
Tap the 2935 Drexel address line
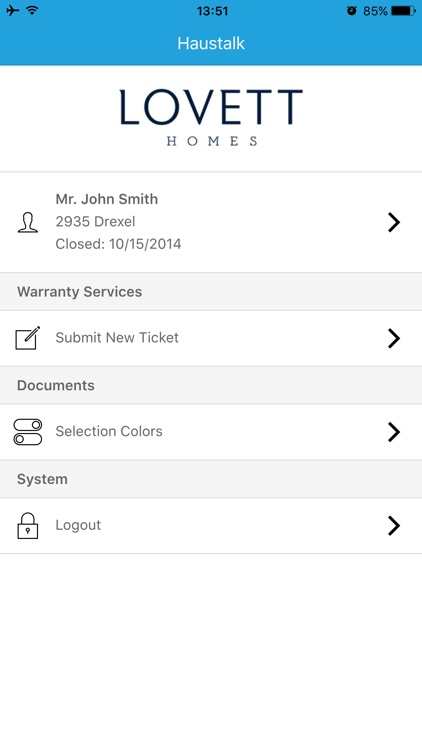(x=95, y=221)
